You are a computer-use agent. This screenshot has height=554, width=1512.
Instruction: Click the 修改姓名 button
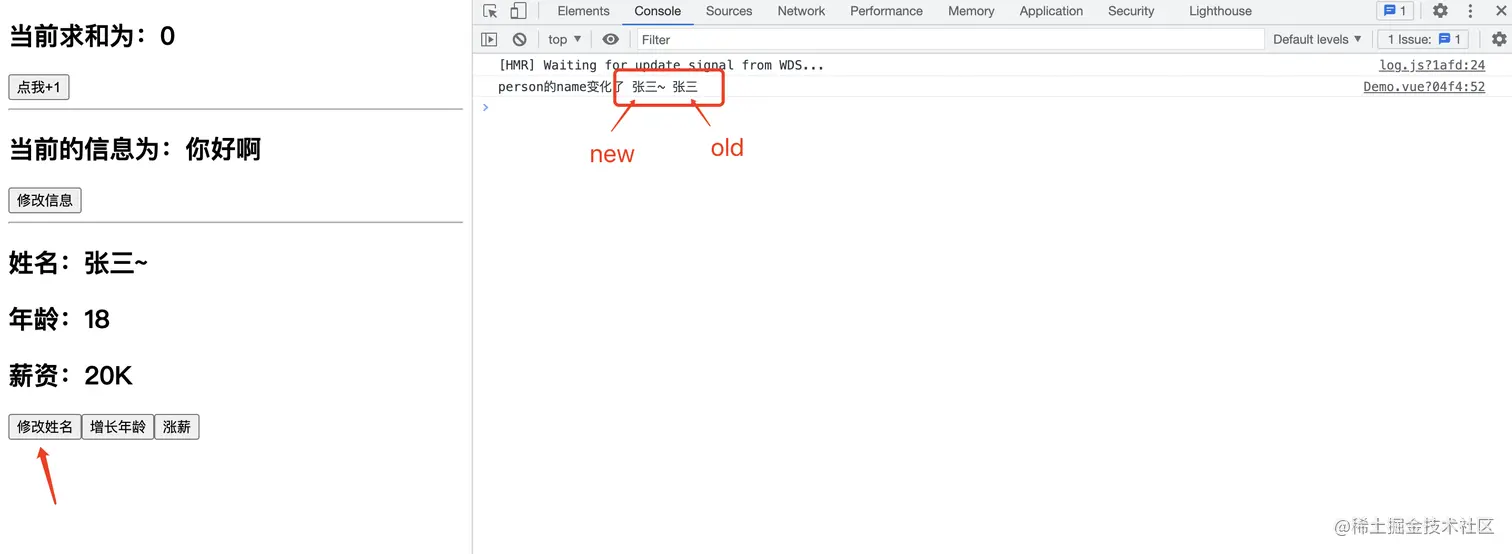click(45, 427)
